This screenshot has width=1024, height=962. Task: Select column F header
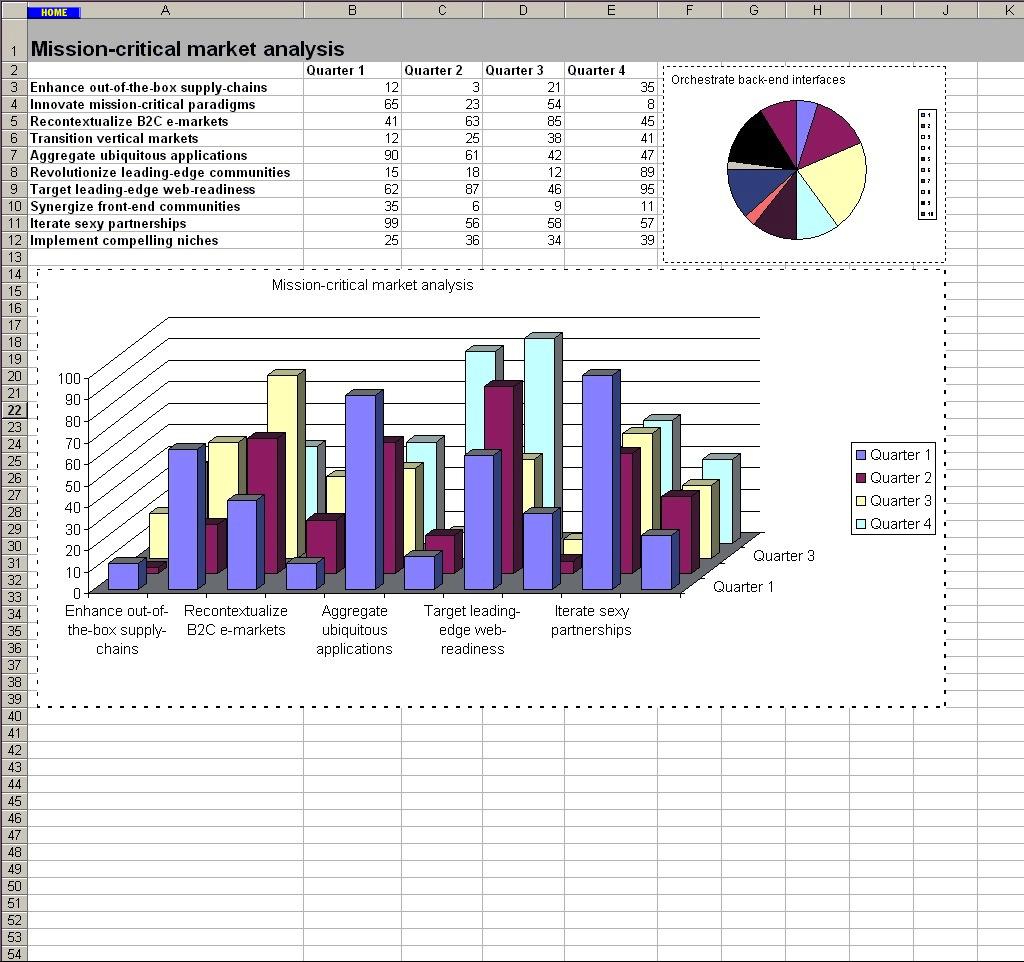pyautogui.click(x=690, y=10)
